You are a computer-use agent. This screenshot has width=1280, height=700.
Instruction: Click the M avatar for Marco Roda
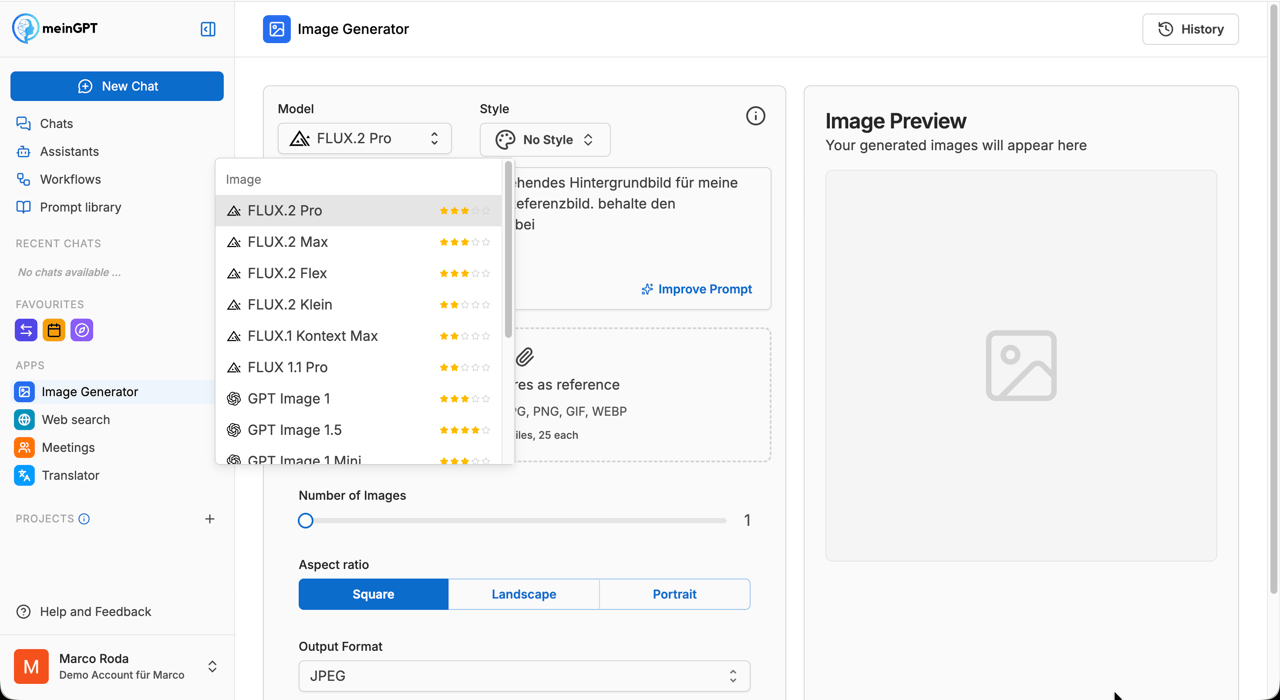(x=31, y=666)
